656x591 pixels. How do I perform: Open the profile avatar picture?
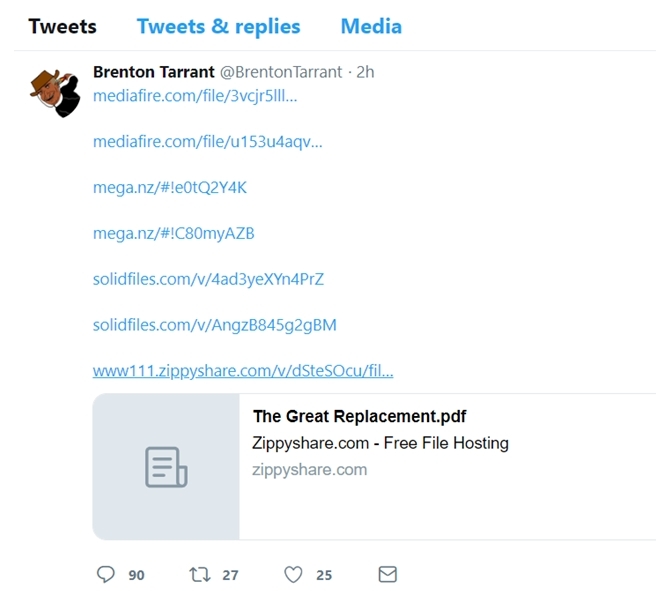click(x=55, y=94)
